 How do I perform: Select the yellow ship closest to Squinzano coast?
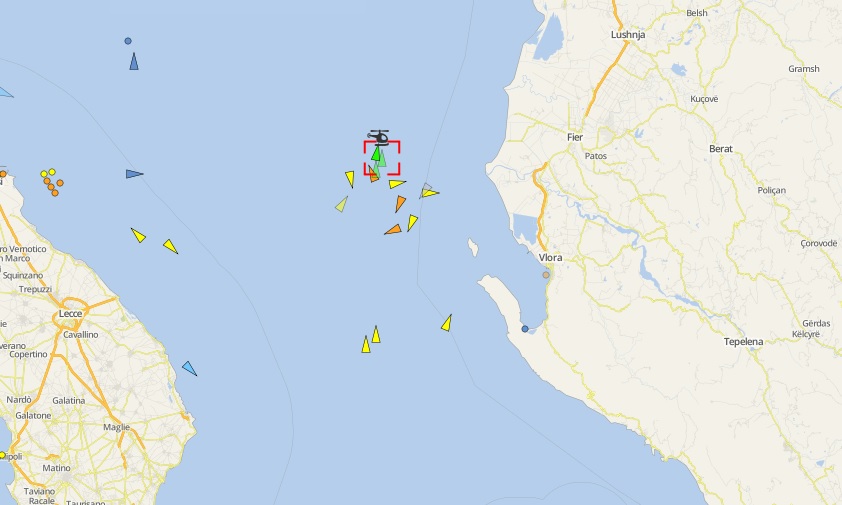pos(138,235)
